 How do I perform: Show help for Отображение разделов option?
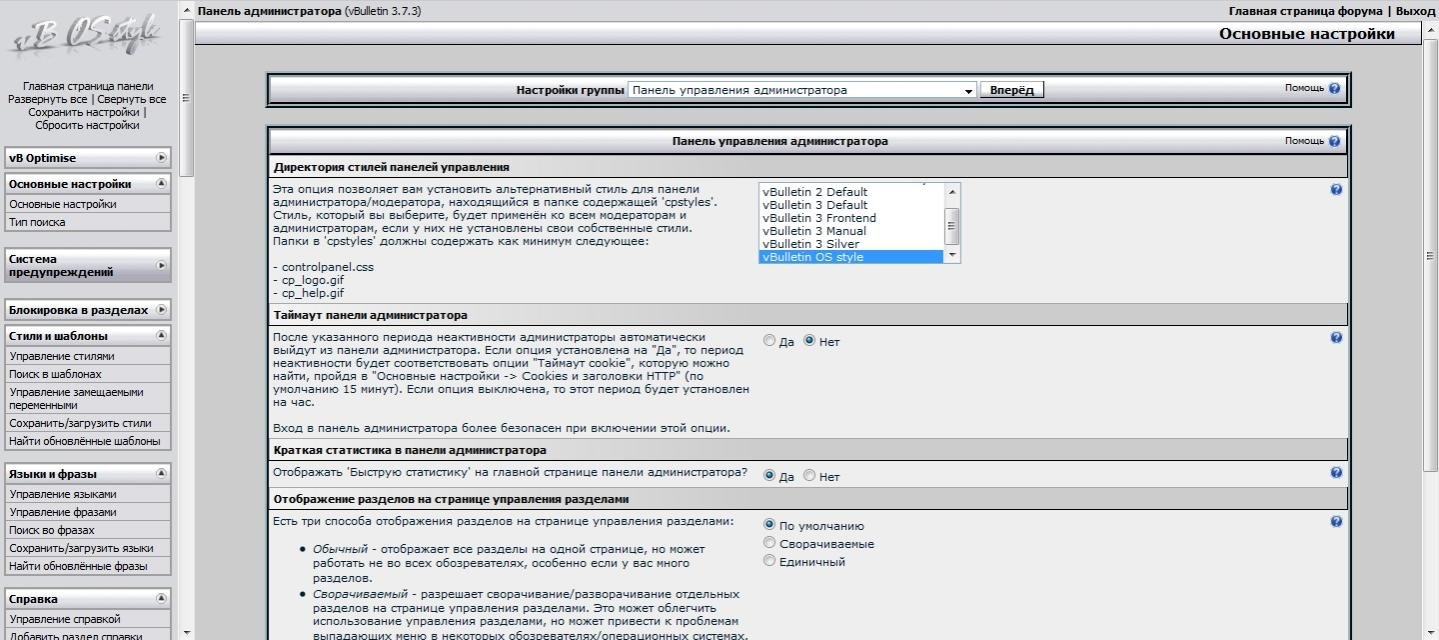click(1336, 522)
